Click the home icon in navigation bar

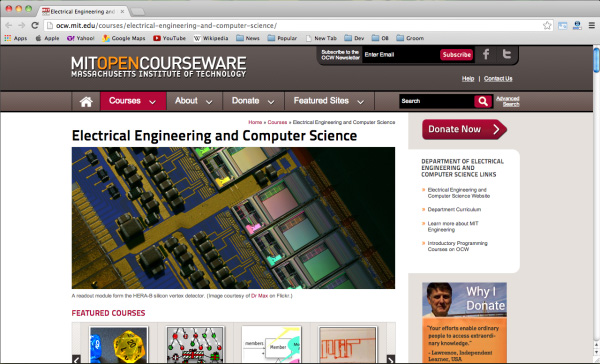point(86,101)
